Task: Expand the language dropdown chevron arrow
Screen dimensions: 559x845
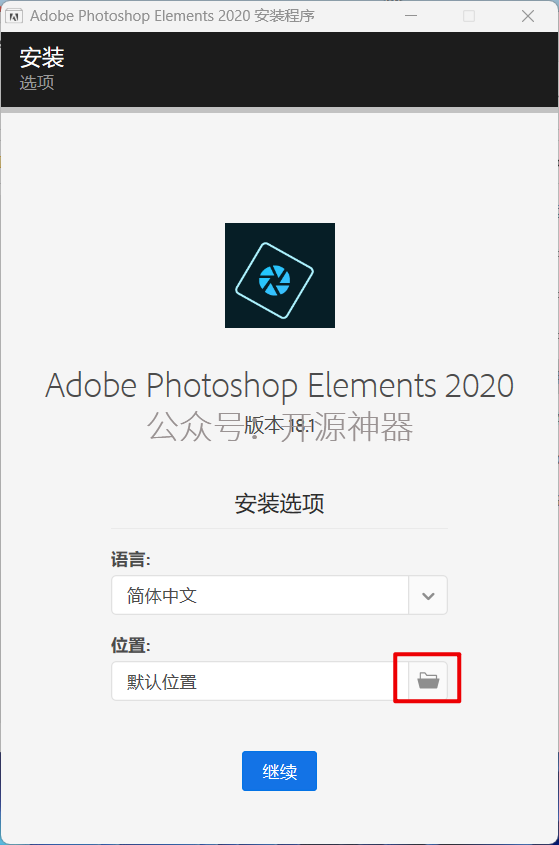Action: (428, 595)
